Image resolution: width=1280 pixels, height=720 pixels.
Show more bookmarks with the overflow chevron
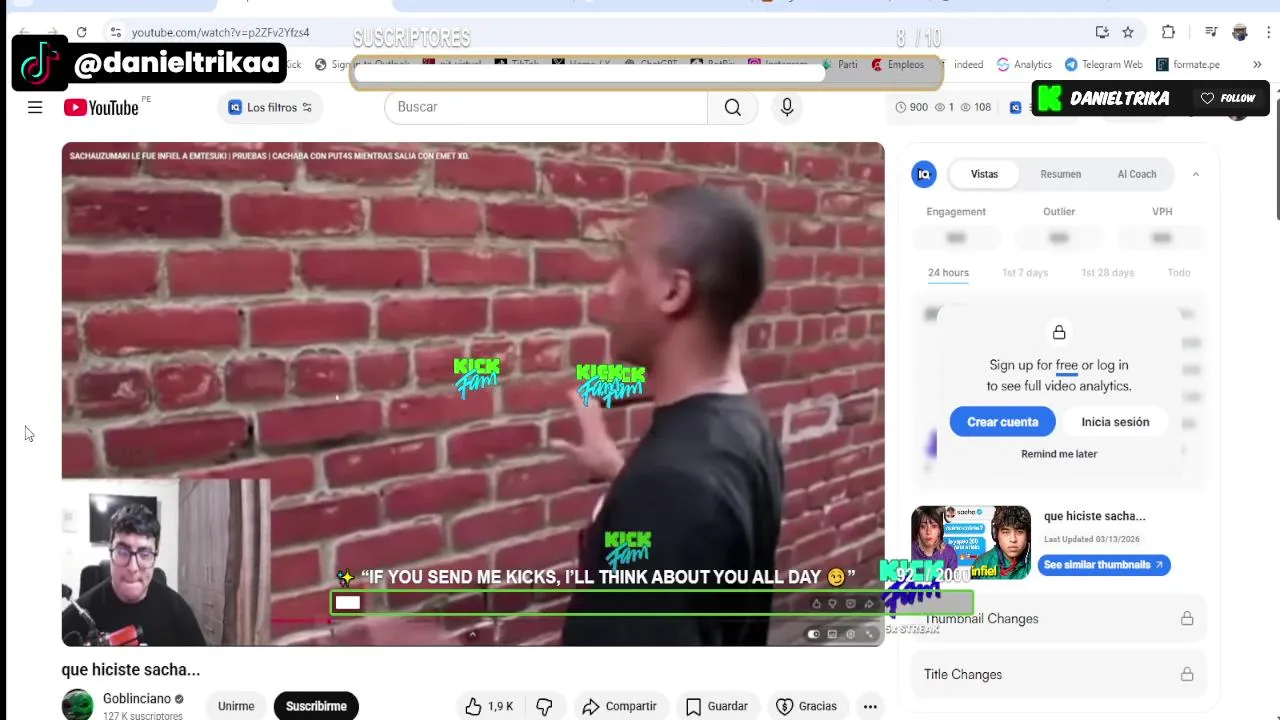click(1257, 64)
